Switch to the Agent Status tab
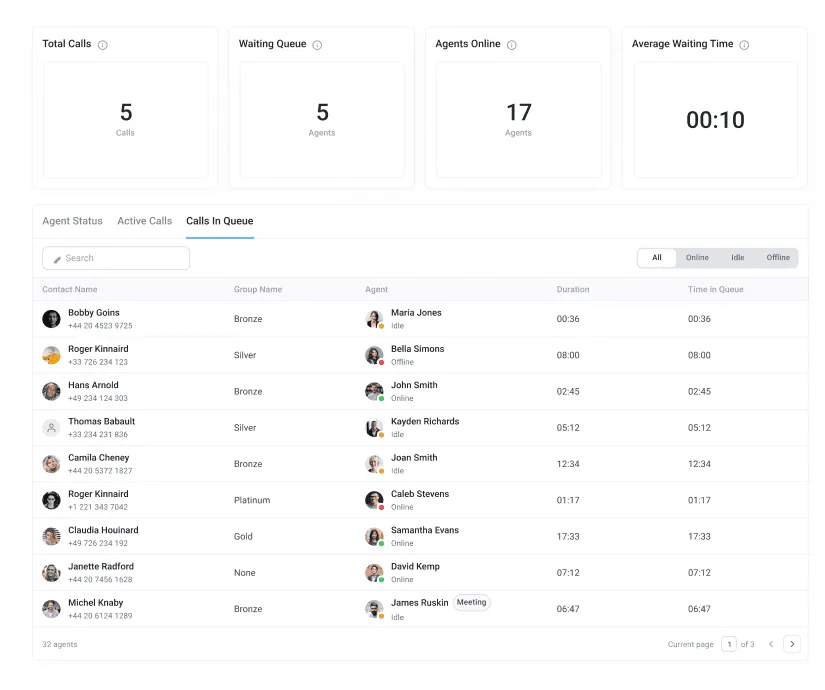The width and height of the screenshot is (825, 690). [x=71, y=221]
